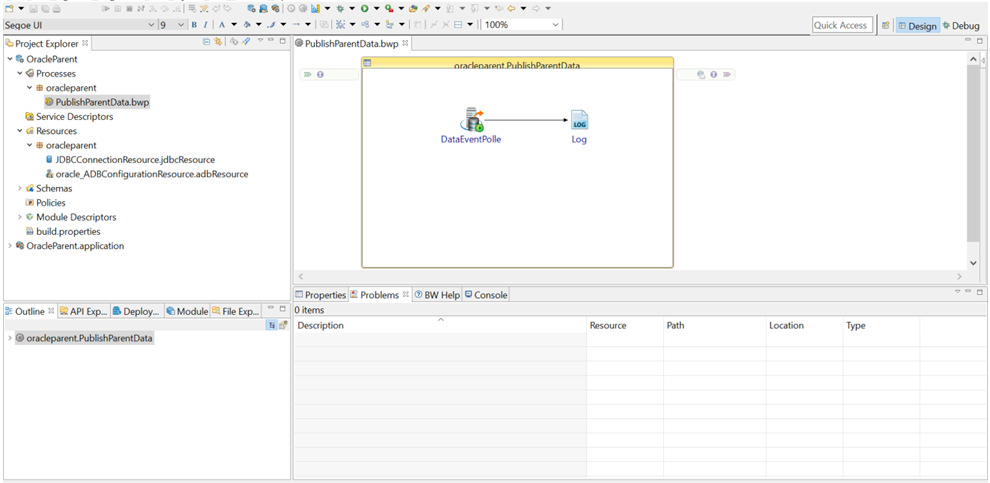990x483 pixels.
Task: Click the Run green play toolbar icon
Action: (364, 8)
